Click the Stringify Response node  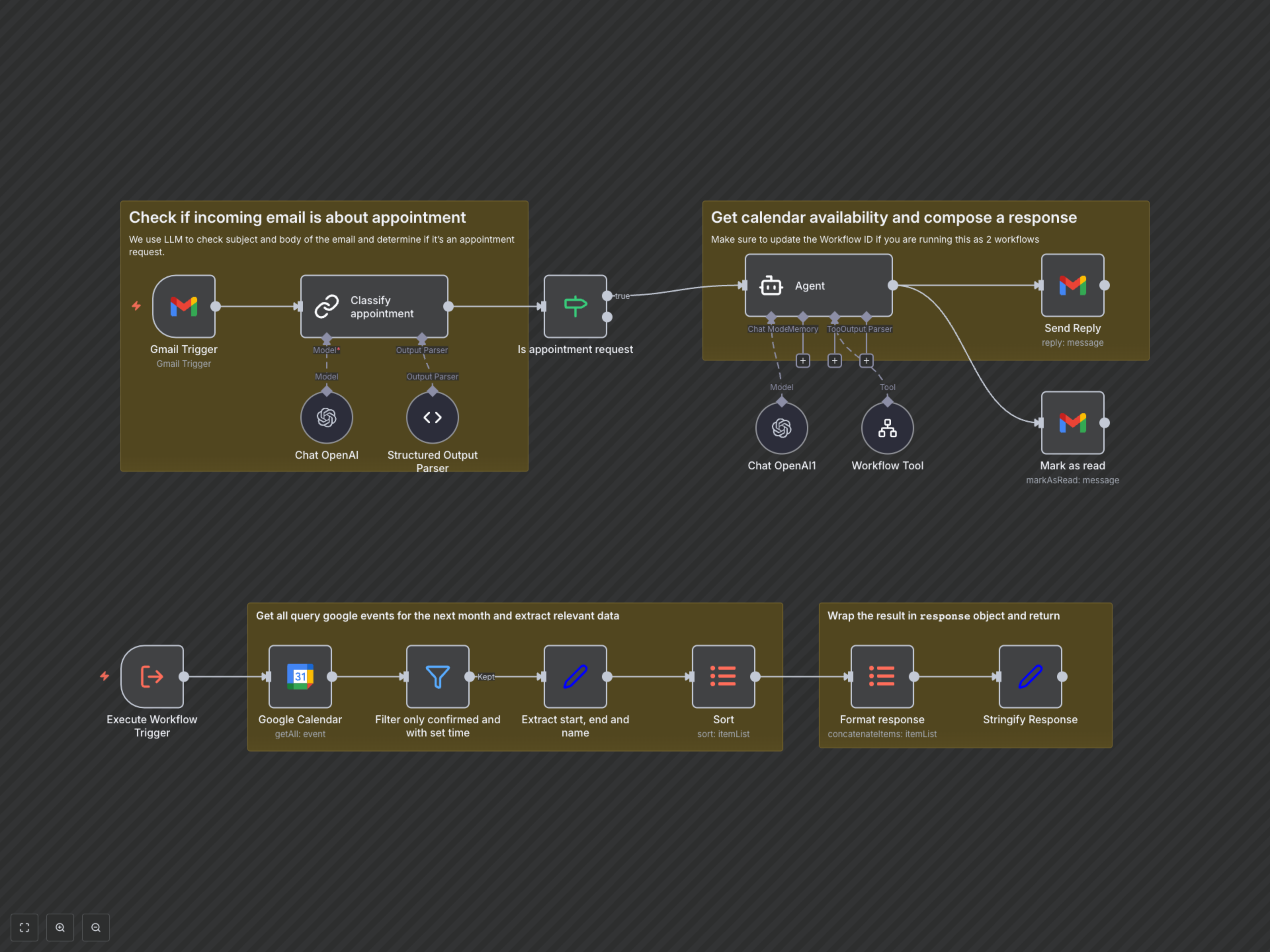point(1030,677)
